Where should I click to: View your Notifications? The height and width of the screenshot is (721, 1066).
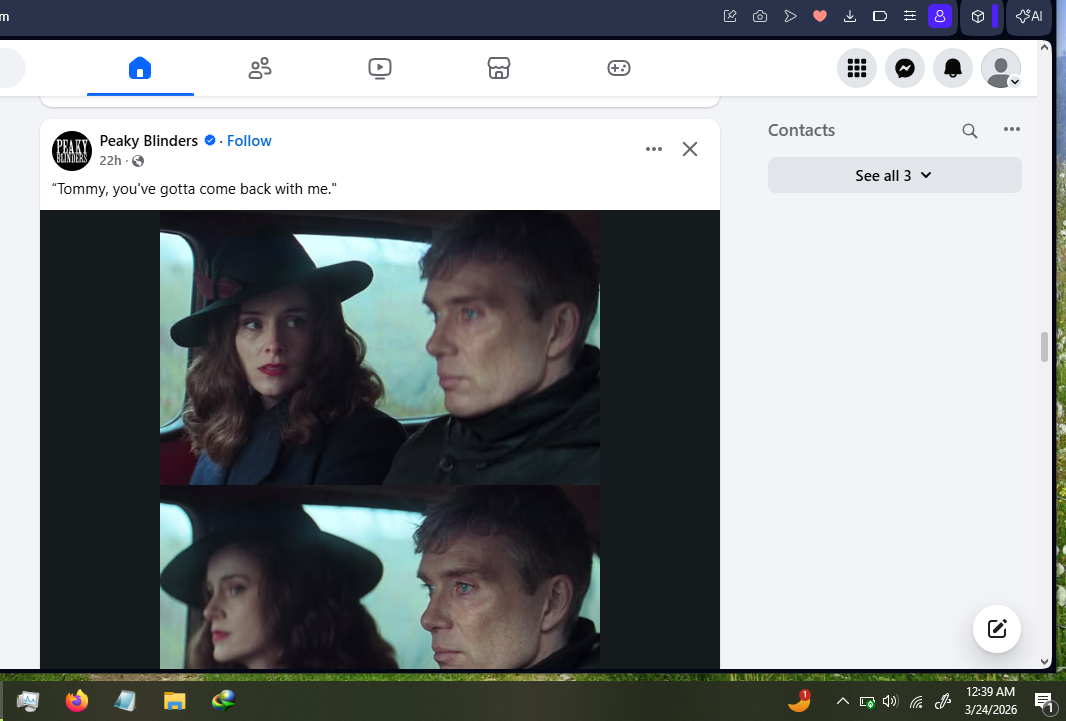[952, 68]
